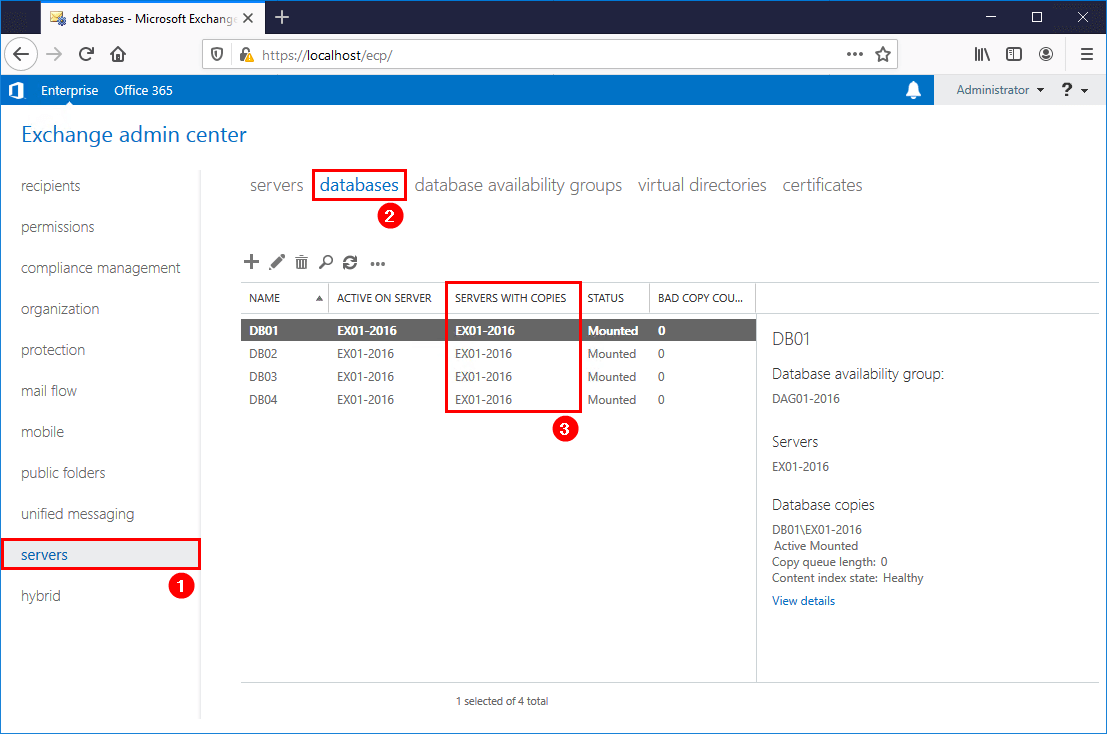Click the View details link for DB01
This screenshot has height=734, width=1107.
click(x=803, y=600)
